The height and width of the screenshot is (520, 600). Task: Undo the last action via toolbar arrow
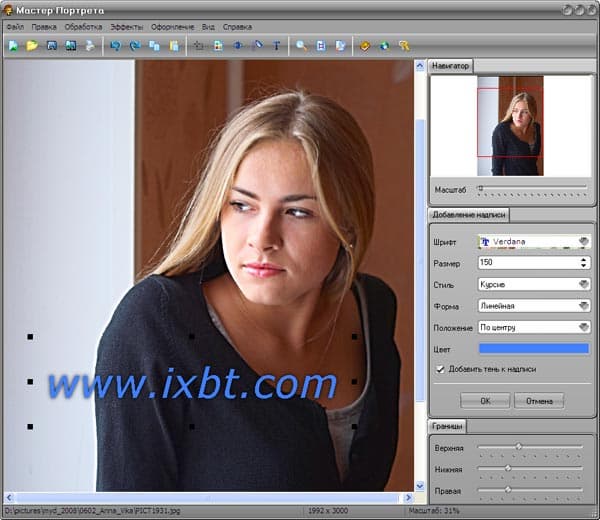[x=115, y=46]
